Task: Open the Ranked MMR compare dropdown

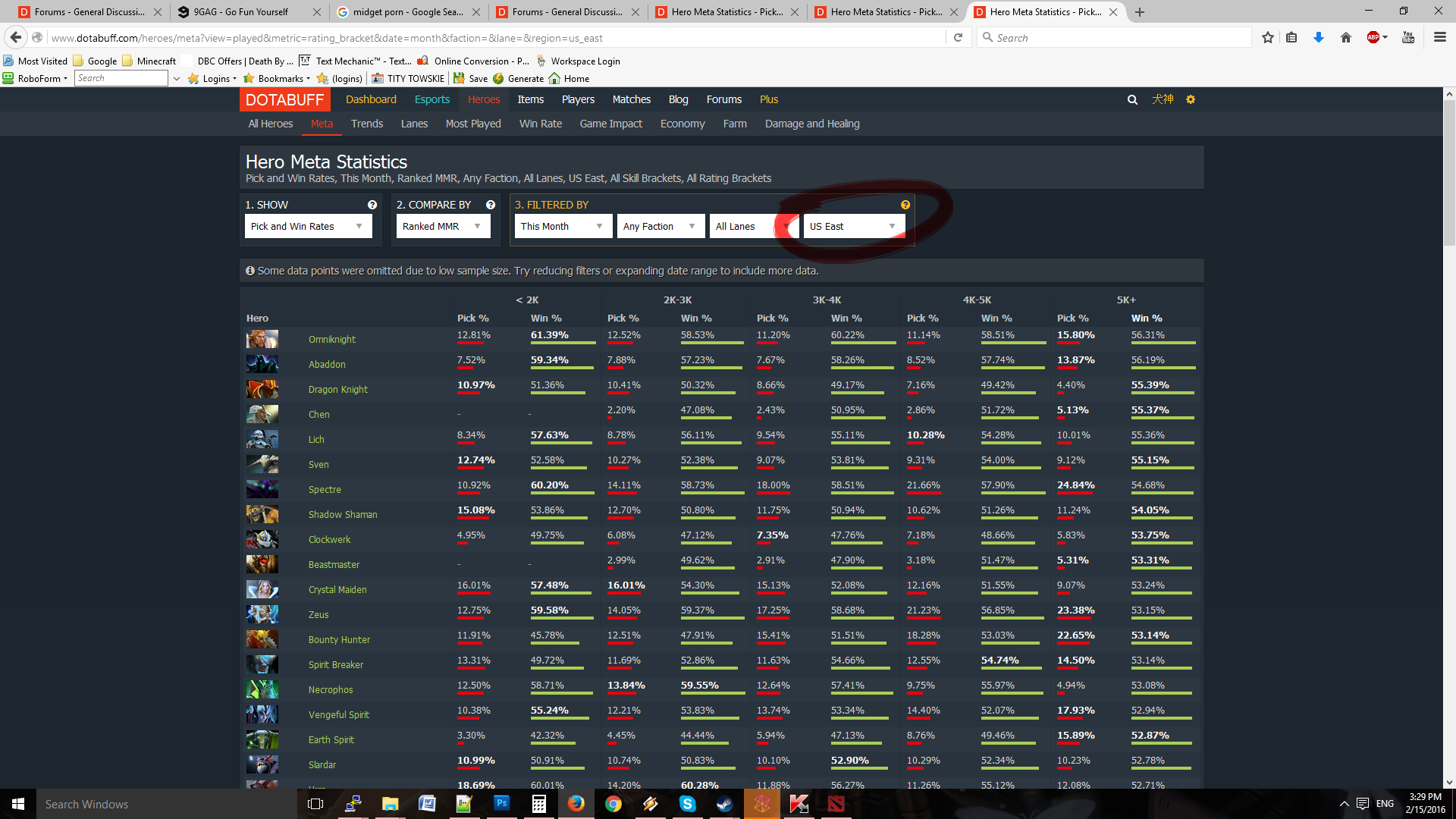Action: (x=443, y=226)
